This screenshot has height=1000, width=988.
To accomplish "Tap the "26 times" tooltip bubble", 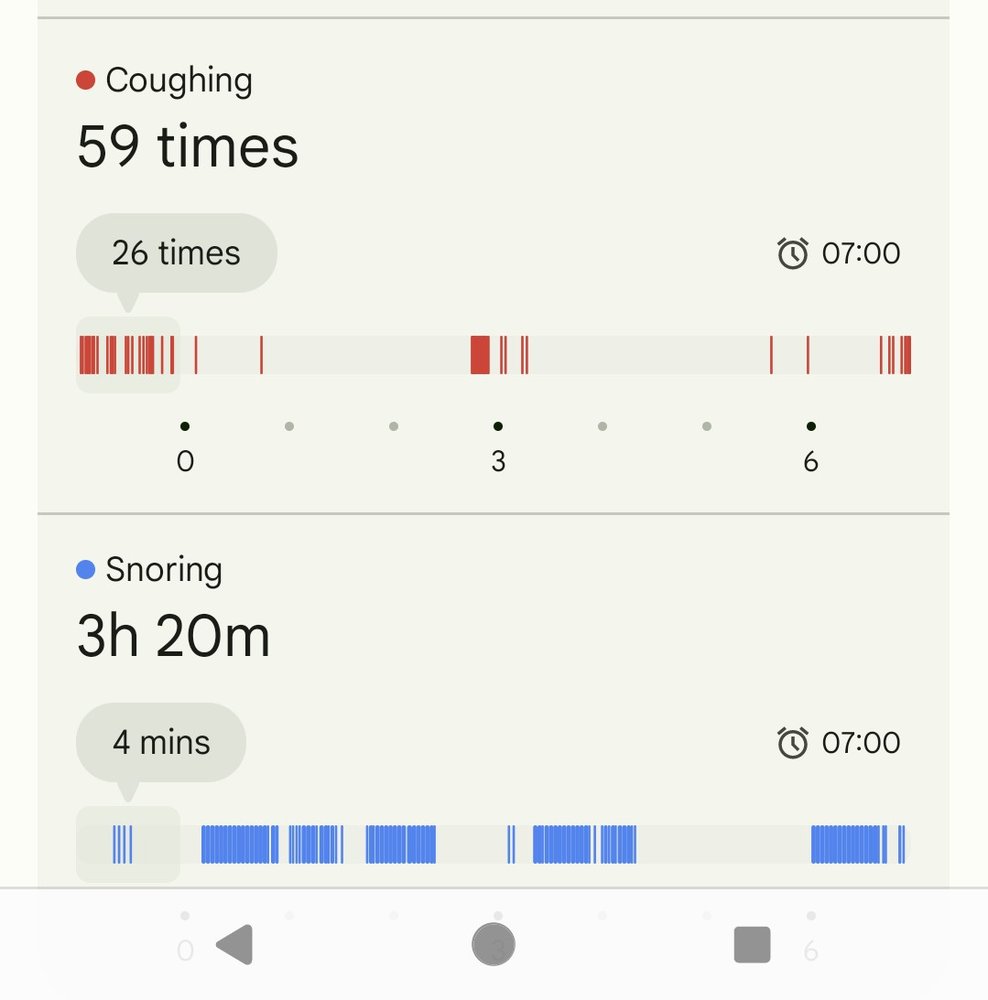I will pos(176,253).
